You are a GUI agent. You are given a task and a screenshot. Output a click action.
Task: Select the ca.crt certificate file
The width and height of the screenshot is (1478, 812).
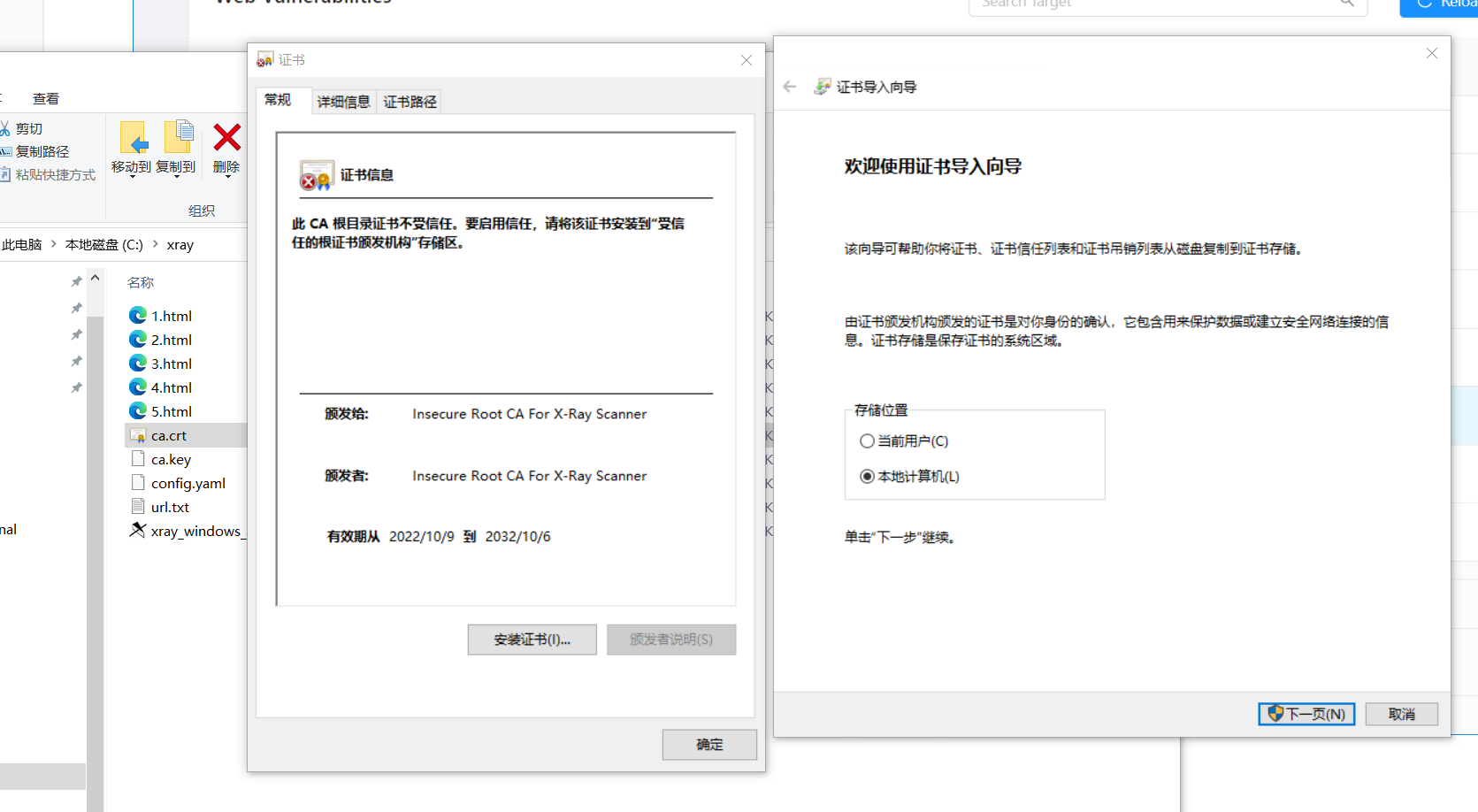click(168, 435)
